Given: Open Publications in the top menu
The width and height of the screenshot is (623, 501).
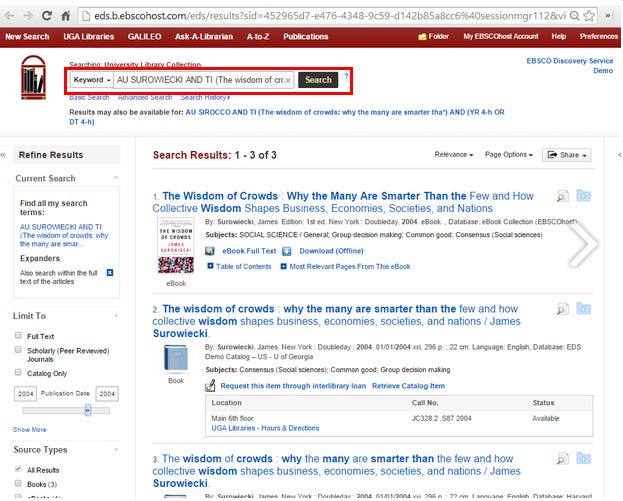Looking at the screenshot, I should (x=306, y=37).
